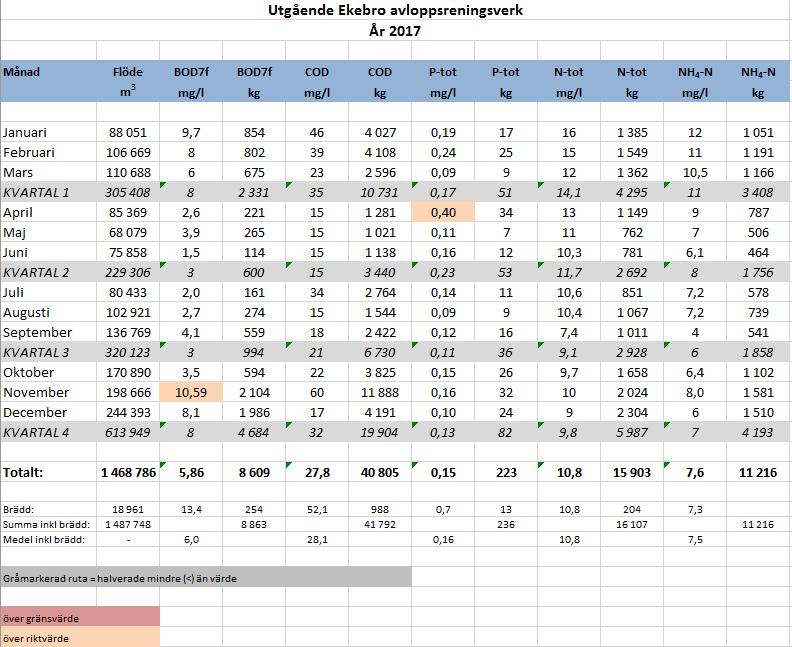Select the November row label
The width and height of the screenshot is (792, 647).
[36, 392]
